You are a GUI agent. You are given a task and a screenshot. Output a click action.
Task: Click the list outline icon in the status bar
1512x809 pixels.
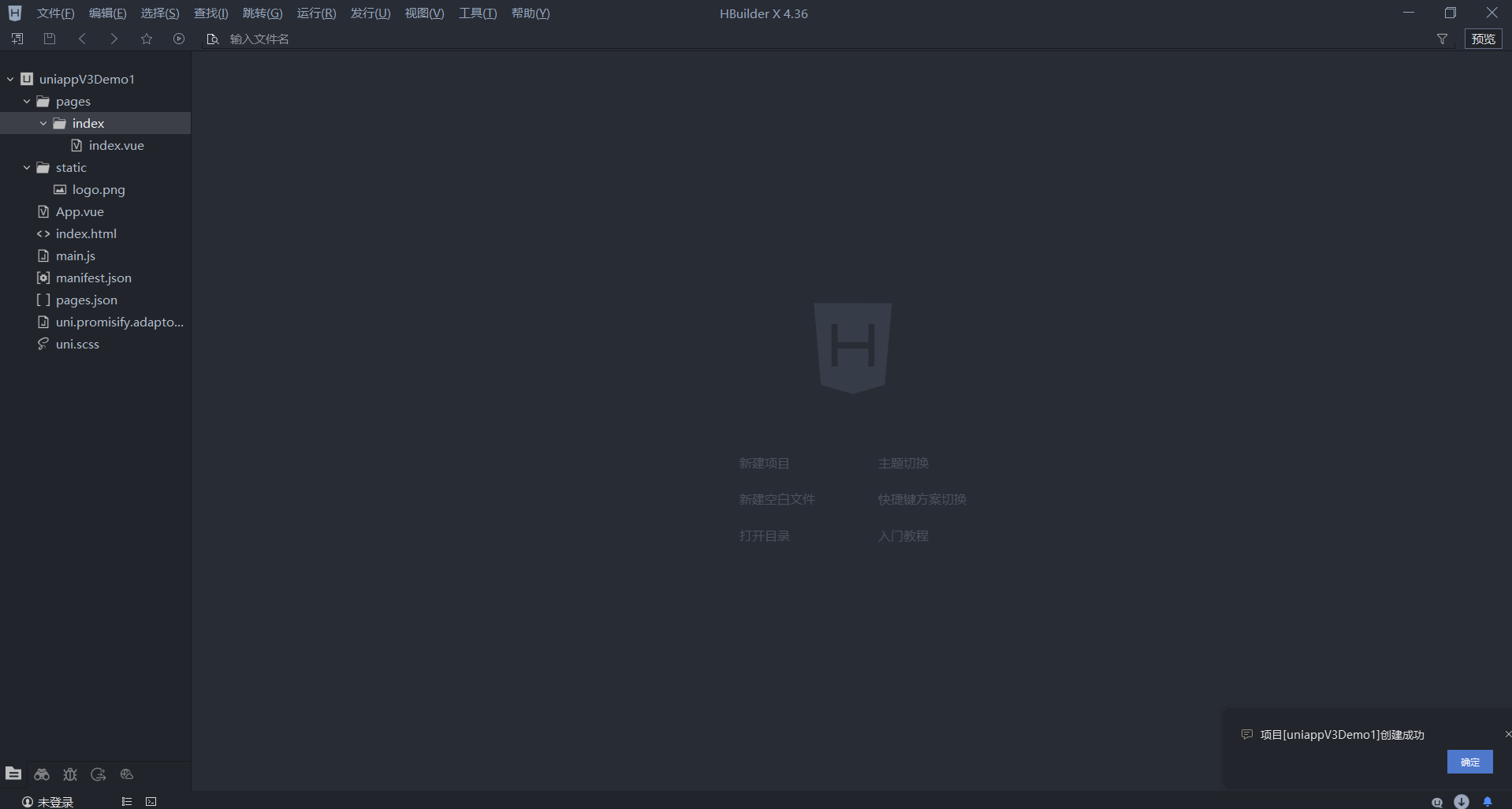pyautogui.click(x=127, y=801)
